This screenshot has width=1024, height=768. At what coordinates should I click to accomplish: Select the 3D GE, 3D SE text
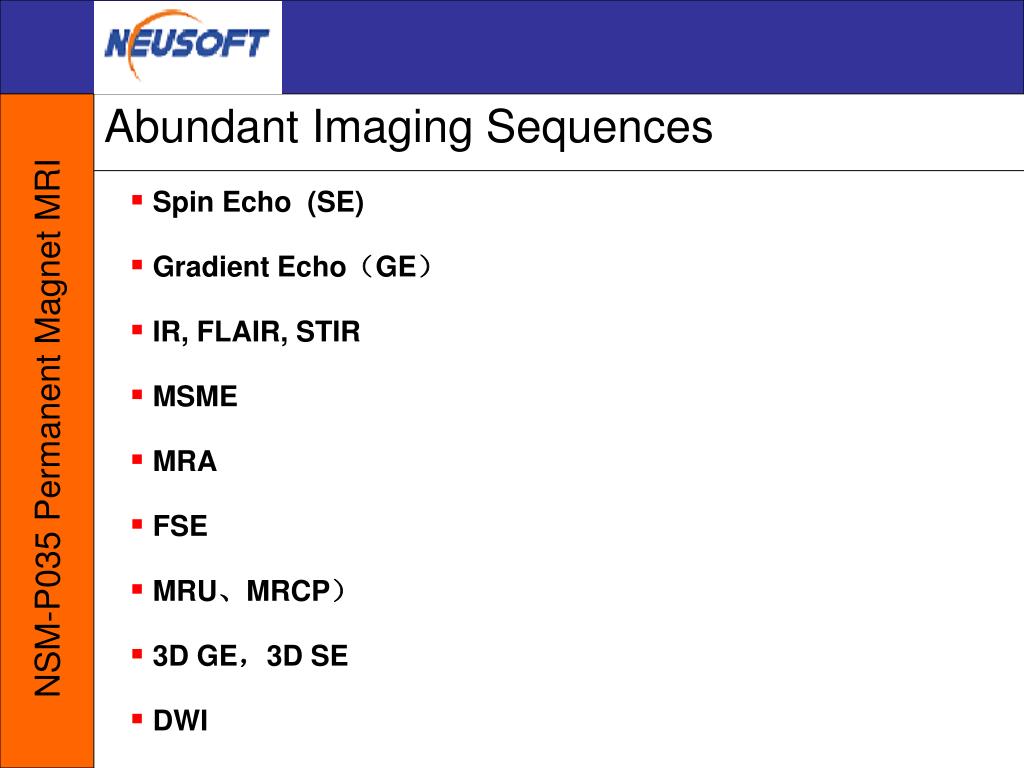[250, 656]
